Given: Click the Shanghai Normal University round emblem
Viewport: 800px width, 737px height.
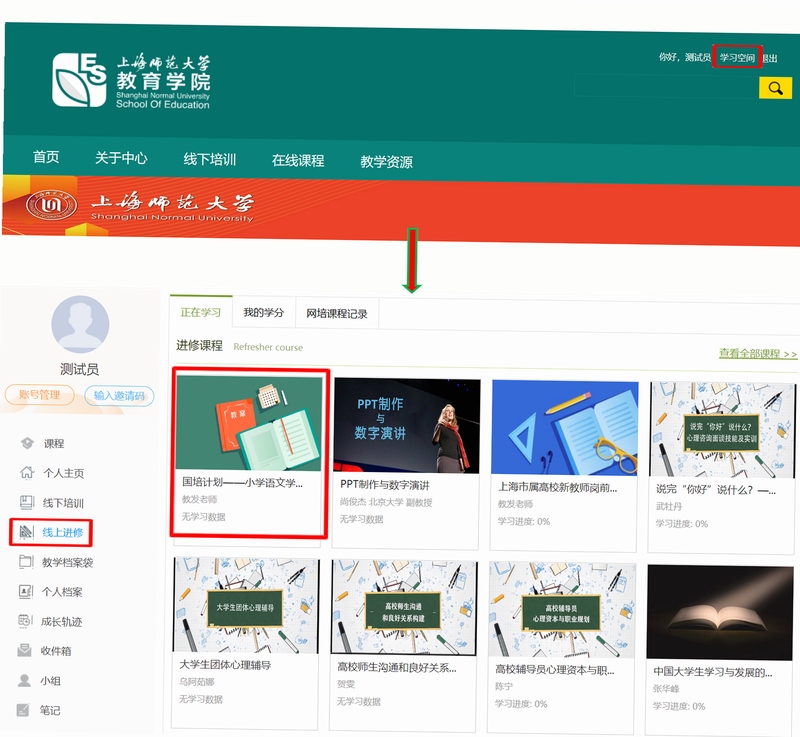Looking at the screenshot, I should pyautogui.click(x=52, y=206).
